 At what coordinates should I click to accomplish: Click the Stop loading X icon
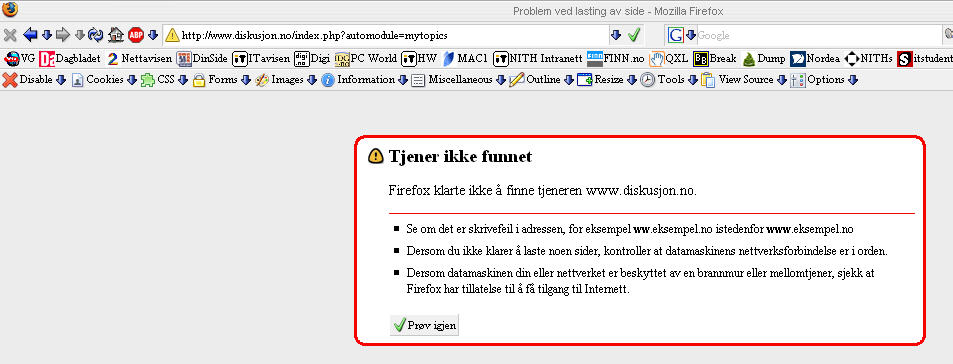[10, 35]
